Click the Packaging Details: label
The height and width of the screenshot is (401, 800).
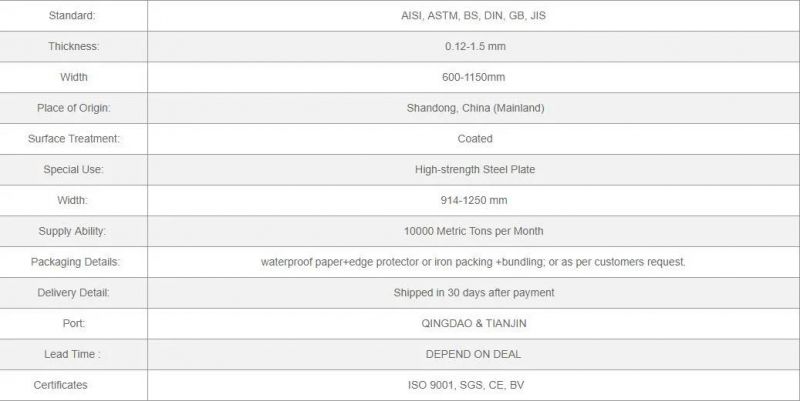pos(75,262)
